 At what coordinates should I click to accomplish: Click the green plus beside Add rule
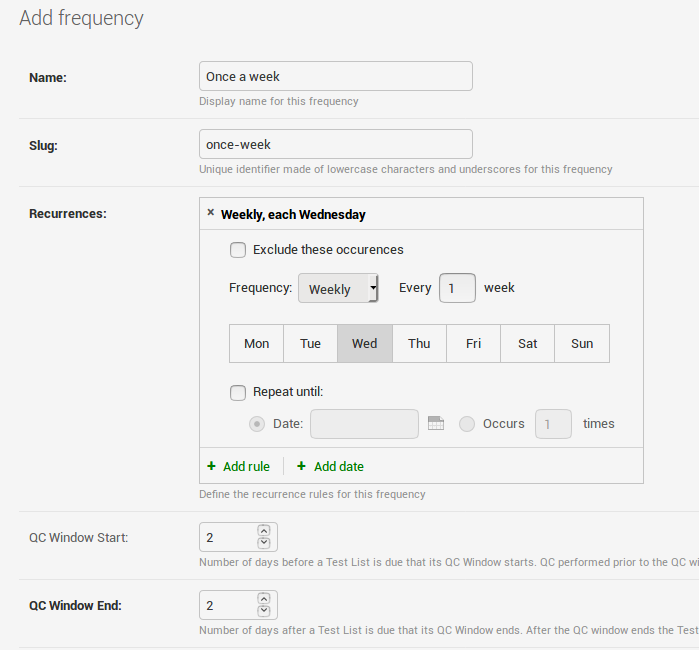(211, 466)
